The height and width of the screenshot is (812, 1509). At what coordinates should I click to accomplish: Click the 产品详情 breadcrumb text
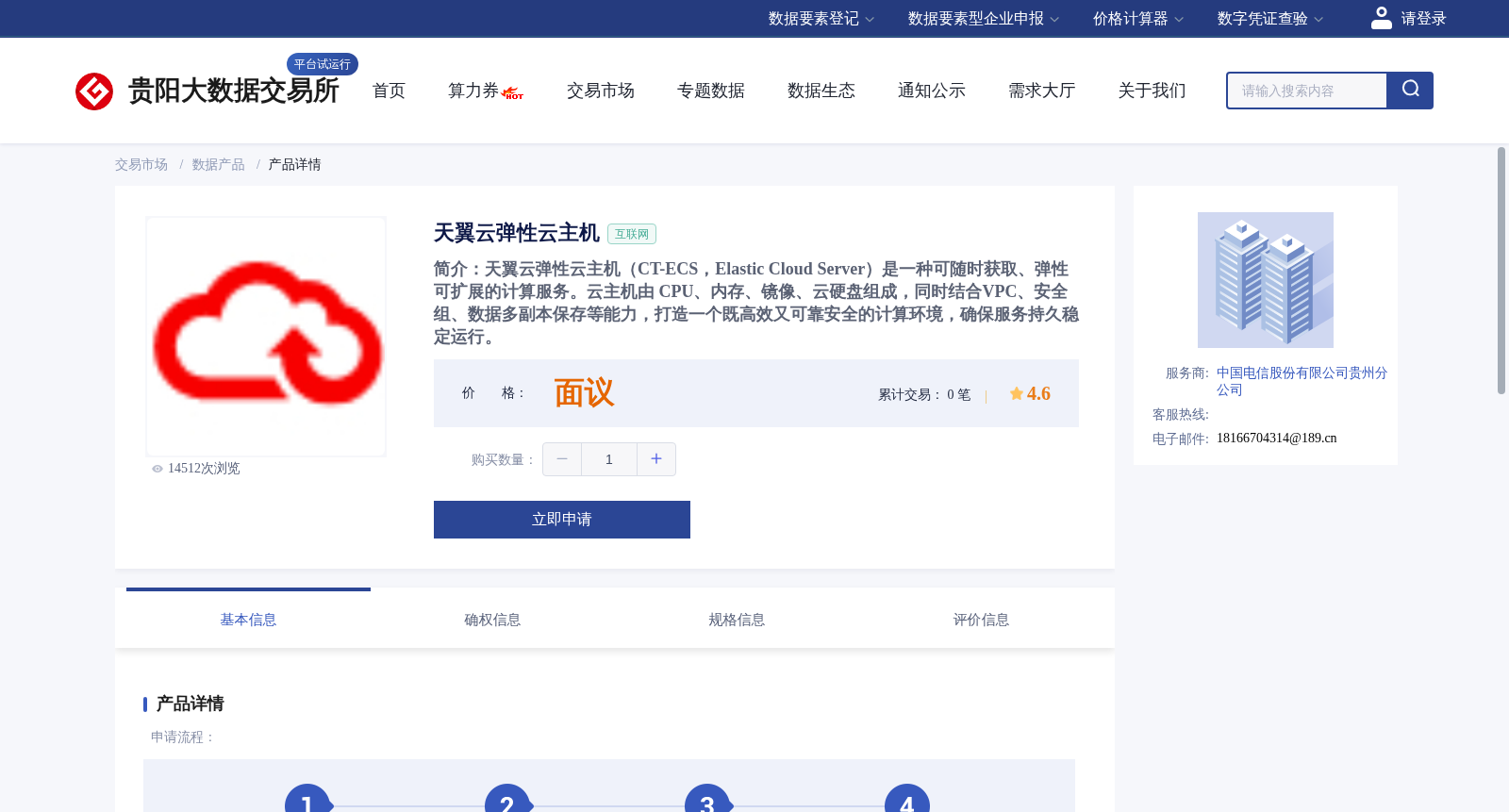[295, 165]
